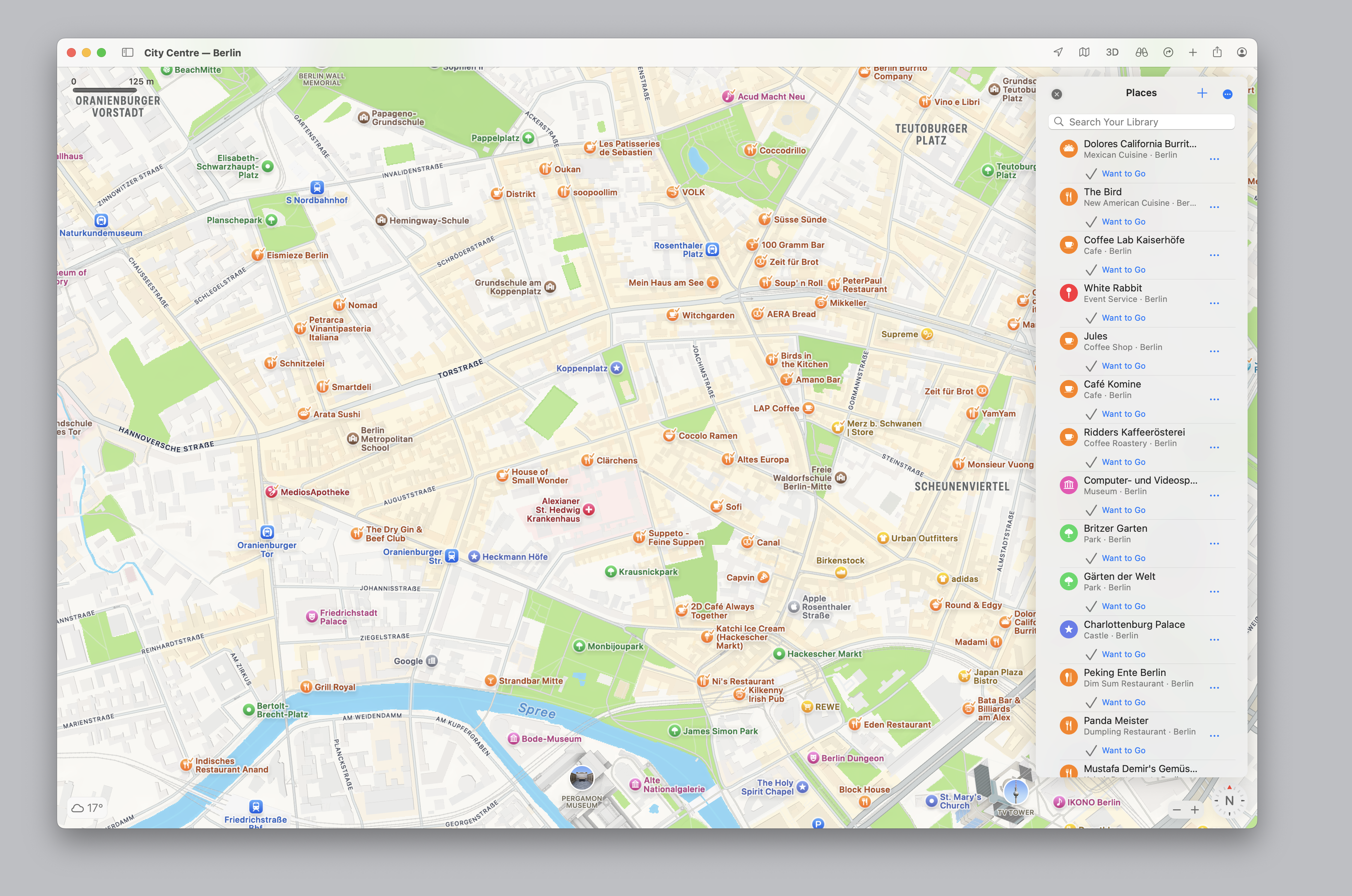
Task: Toggle the sidebar icon in title bar
Action: coord(127,53)
